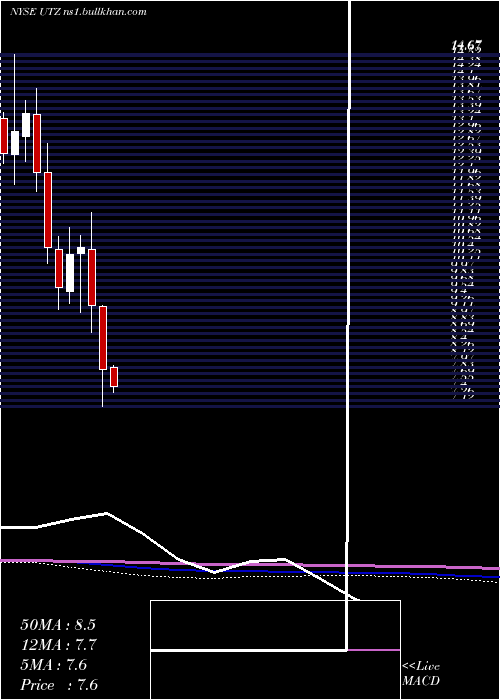Click the <<Live MACD label
Image resolution: width=500 pixels, height=700 pixels.
click(421, 674)
